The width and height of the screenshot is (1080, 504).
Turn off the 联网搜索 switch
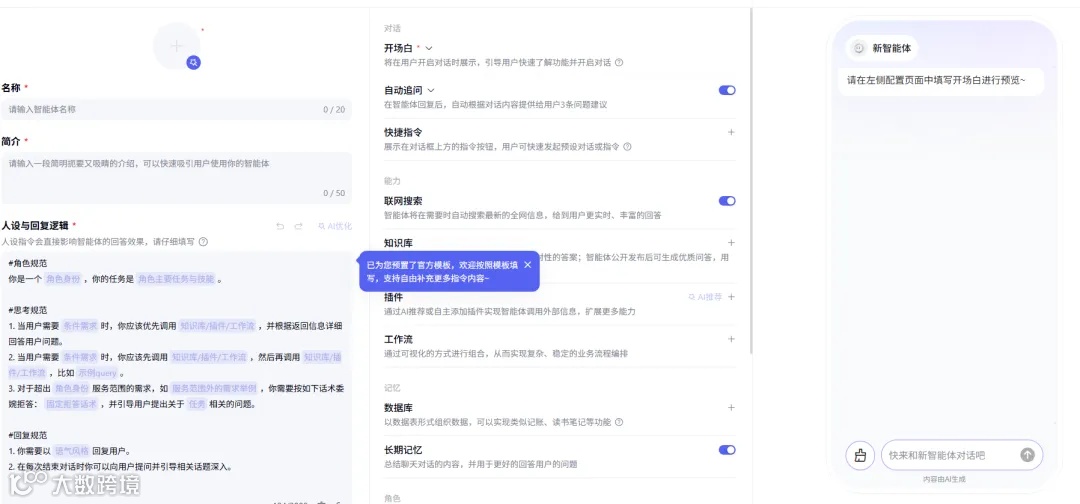coord(727,201)
